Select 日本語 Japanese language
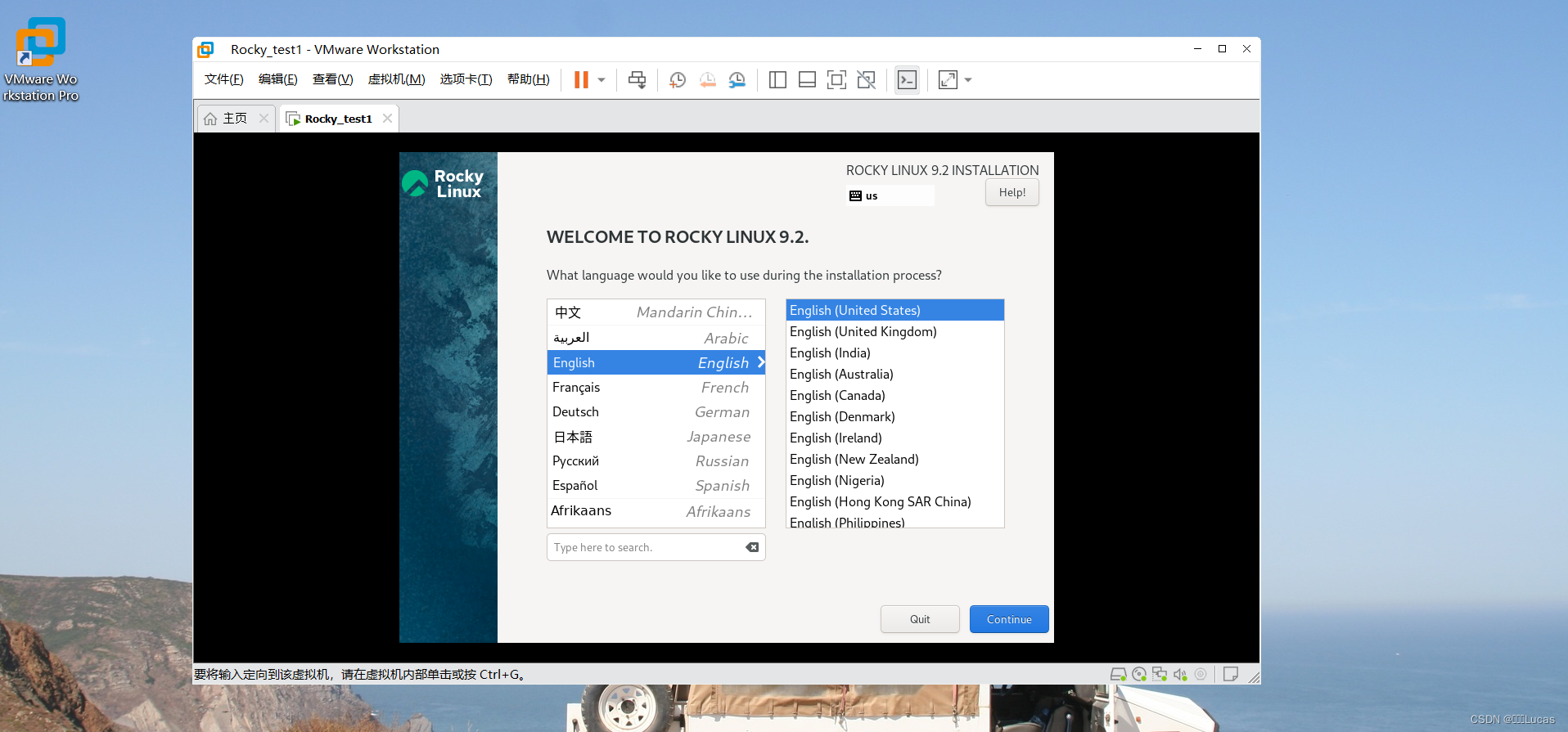This screenshot has height=732, width=1568. [x=656, y=437]
